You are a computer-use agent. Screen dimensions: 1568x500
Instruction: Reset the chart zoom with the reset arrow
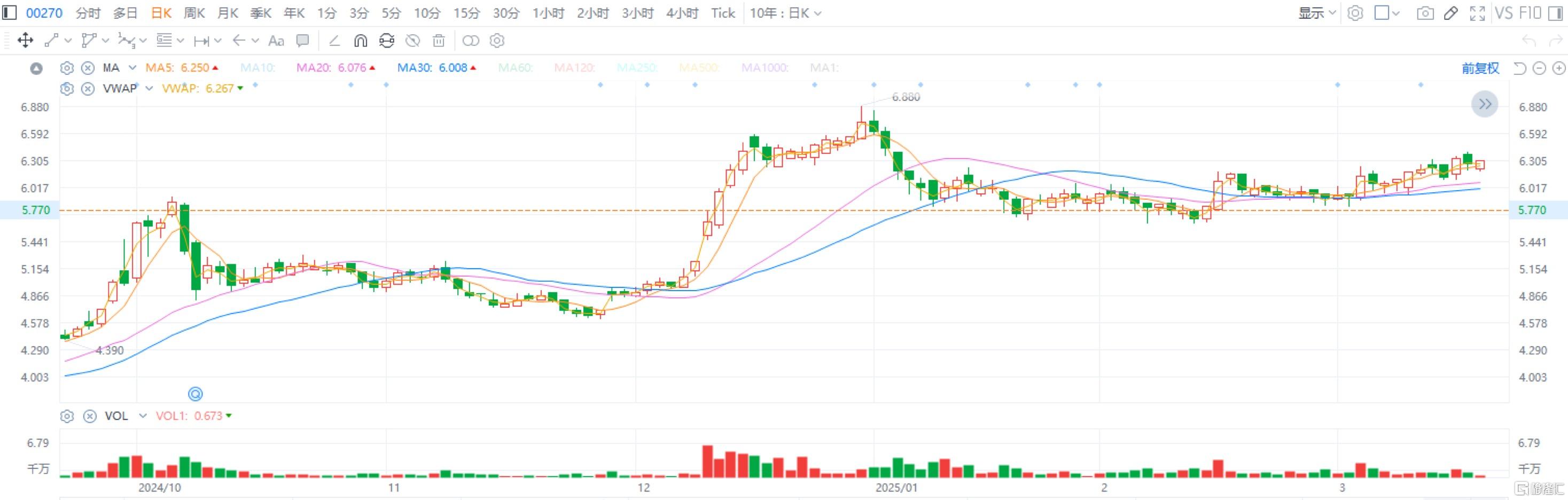click(1519, 68)
